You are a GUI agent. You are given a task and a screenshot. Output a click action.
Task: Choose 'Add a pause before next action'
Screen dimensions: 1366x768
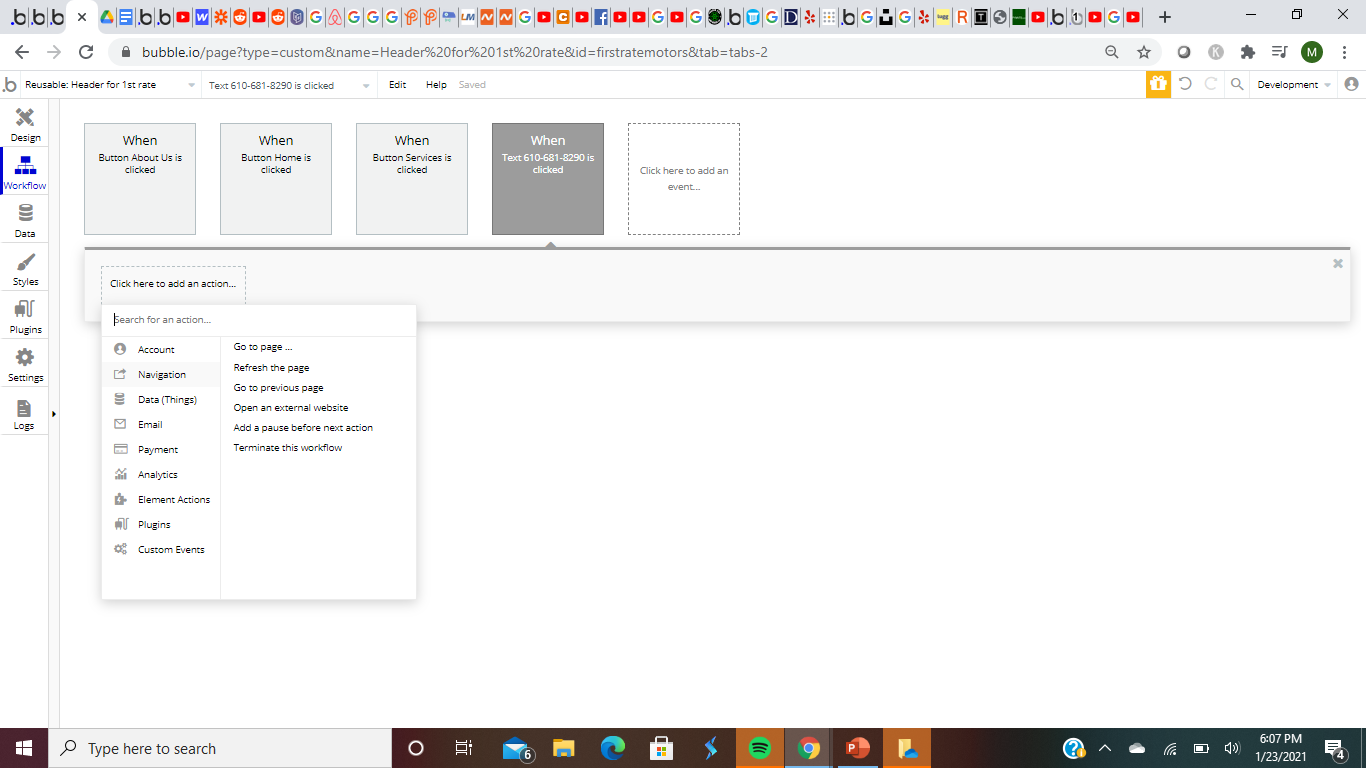tap(303, 427)
